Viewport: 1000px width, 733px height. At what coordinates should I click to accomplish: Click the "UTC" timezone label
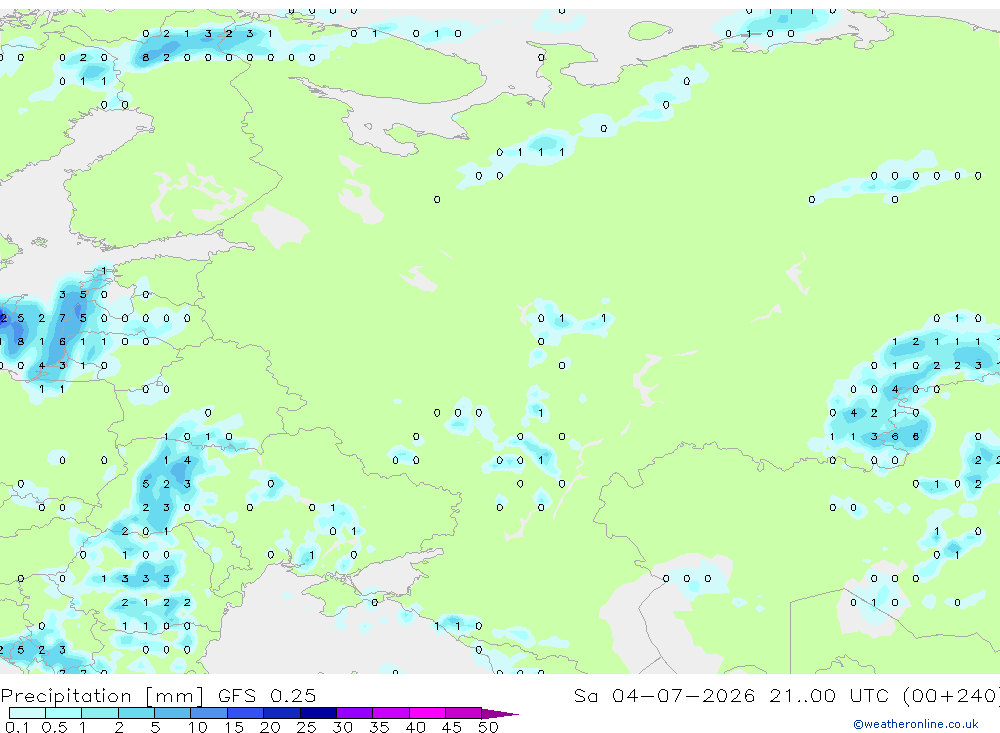[x=870, y=695]
